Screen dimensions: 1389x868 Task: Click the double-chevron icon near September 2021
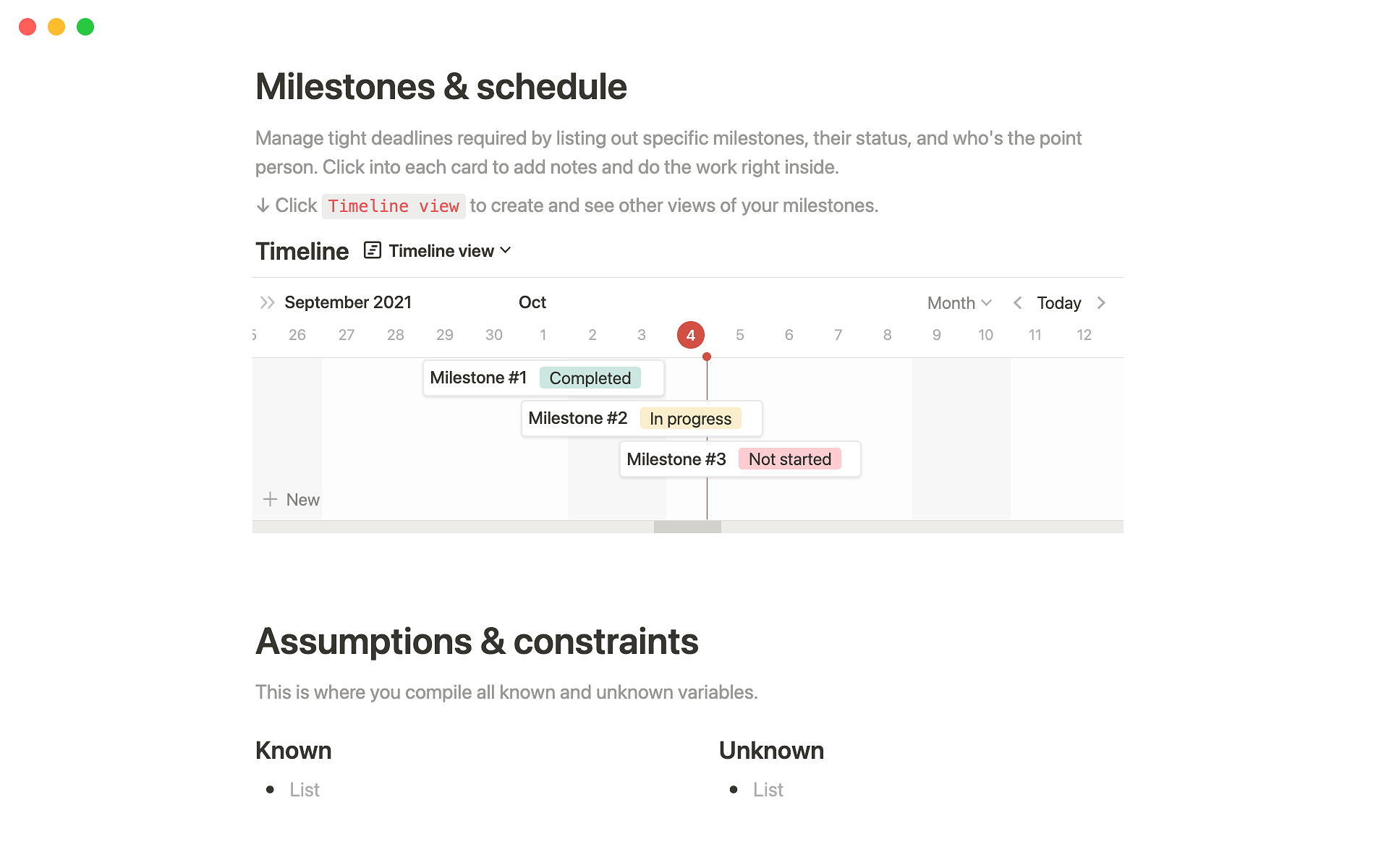click(x=267, y=302)
